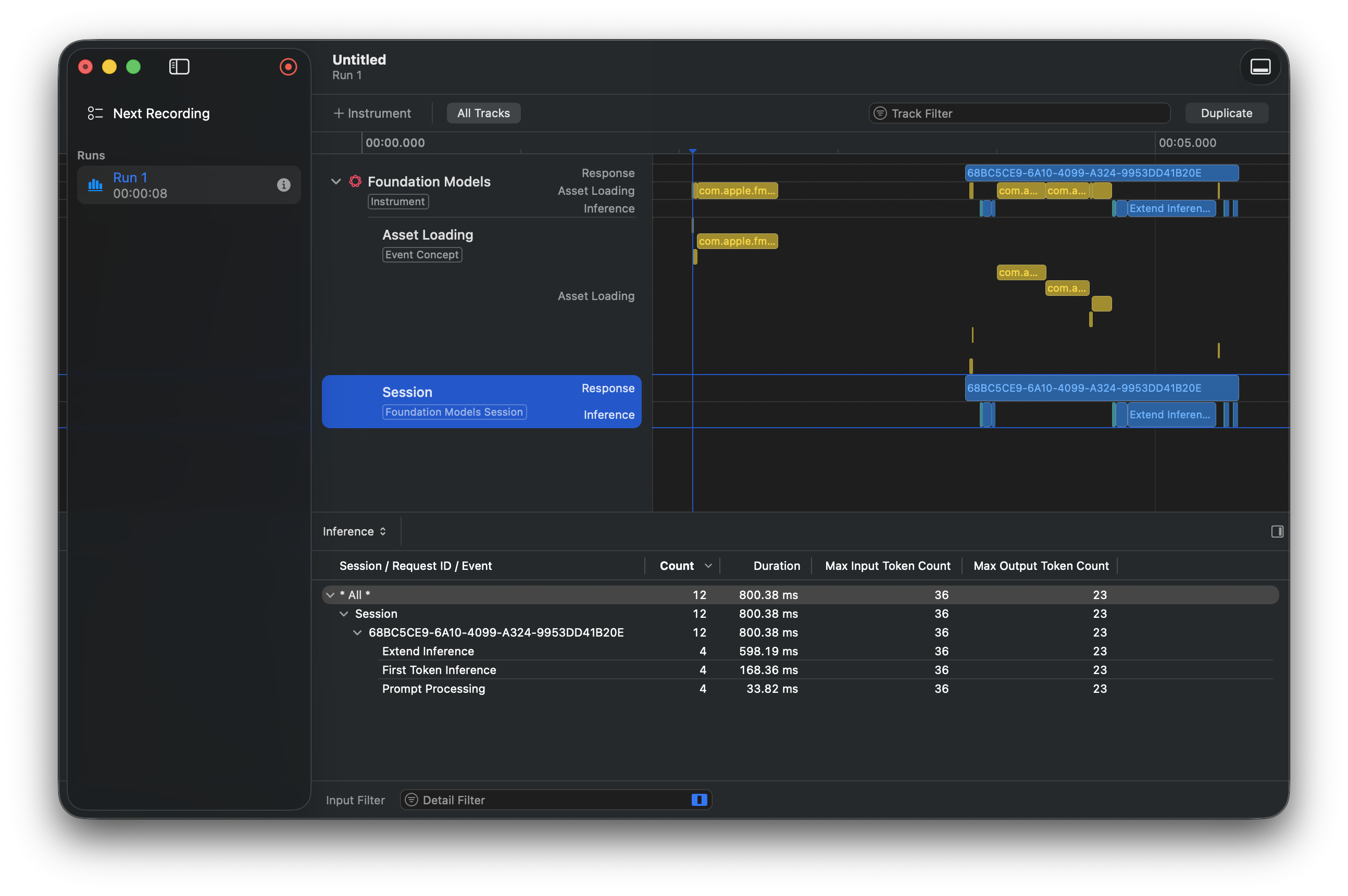
Task: Click the Duplicate button
Action: tap(1226, 113)
